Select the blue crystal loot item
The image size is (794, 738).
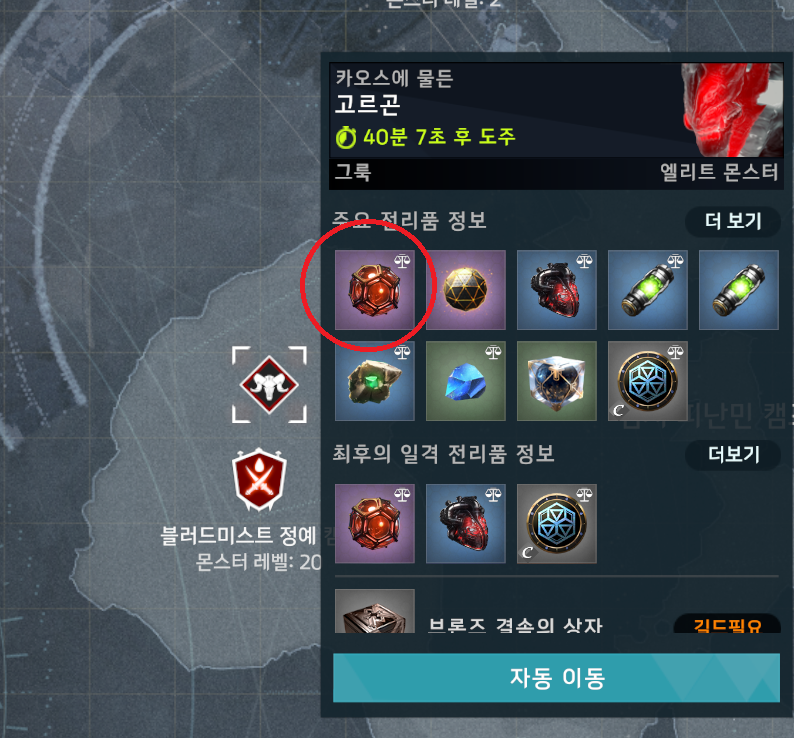point(465,381)
